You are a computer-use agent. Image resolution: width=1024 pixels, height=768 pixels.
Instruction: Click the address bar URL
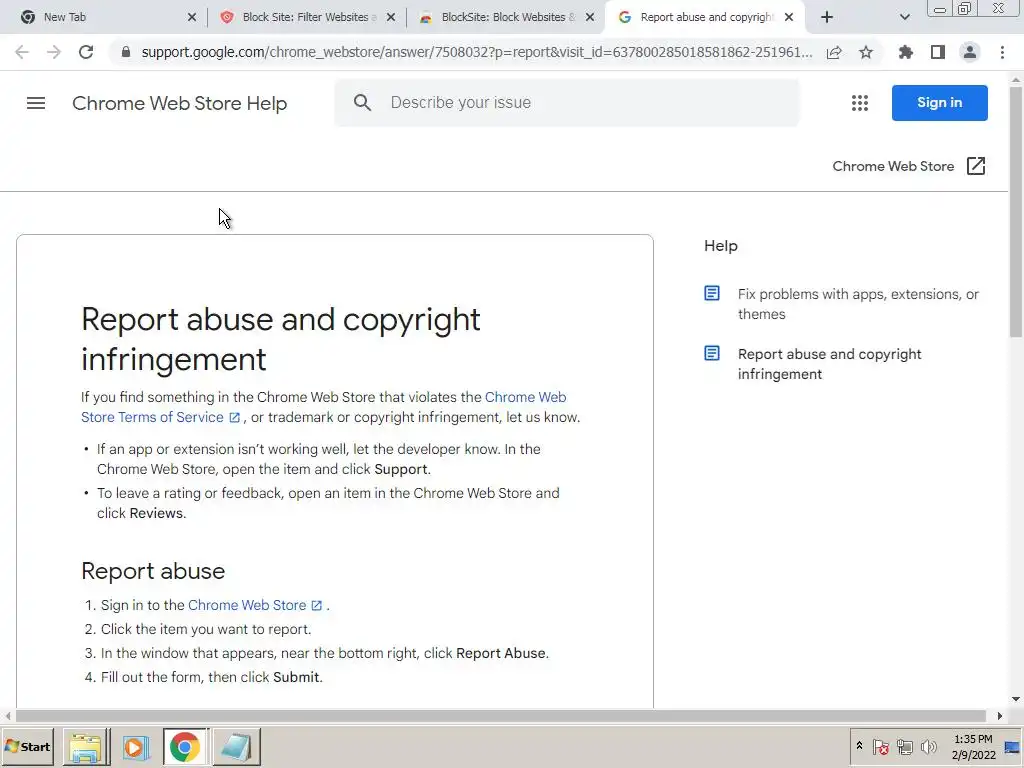(x=477, y=52)
